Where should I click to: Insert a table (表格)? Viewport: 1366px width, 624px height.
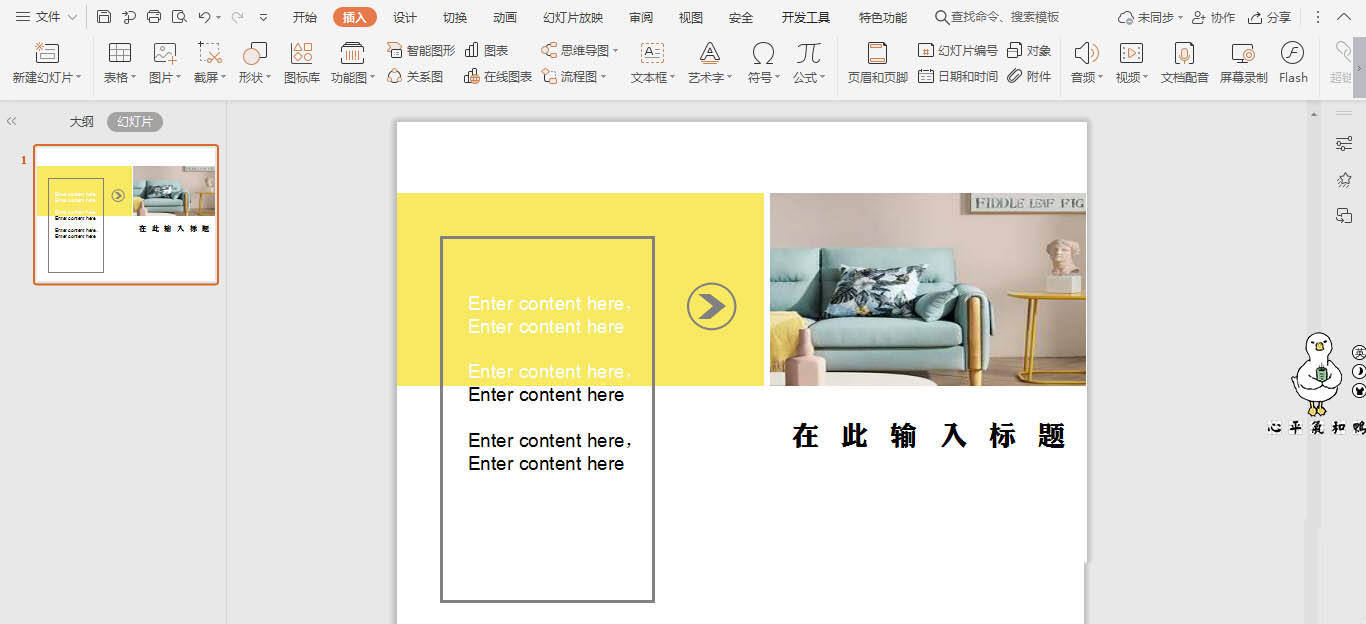tap(120, 62)
